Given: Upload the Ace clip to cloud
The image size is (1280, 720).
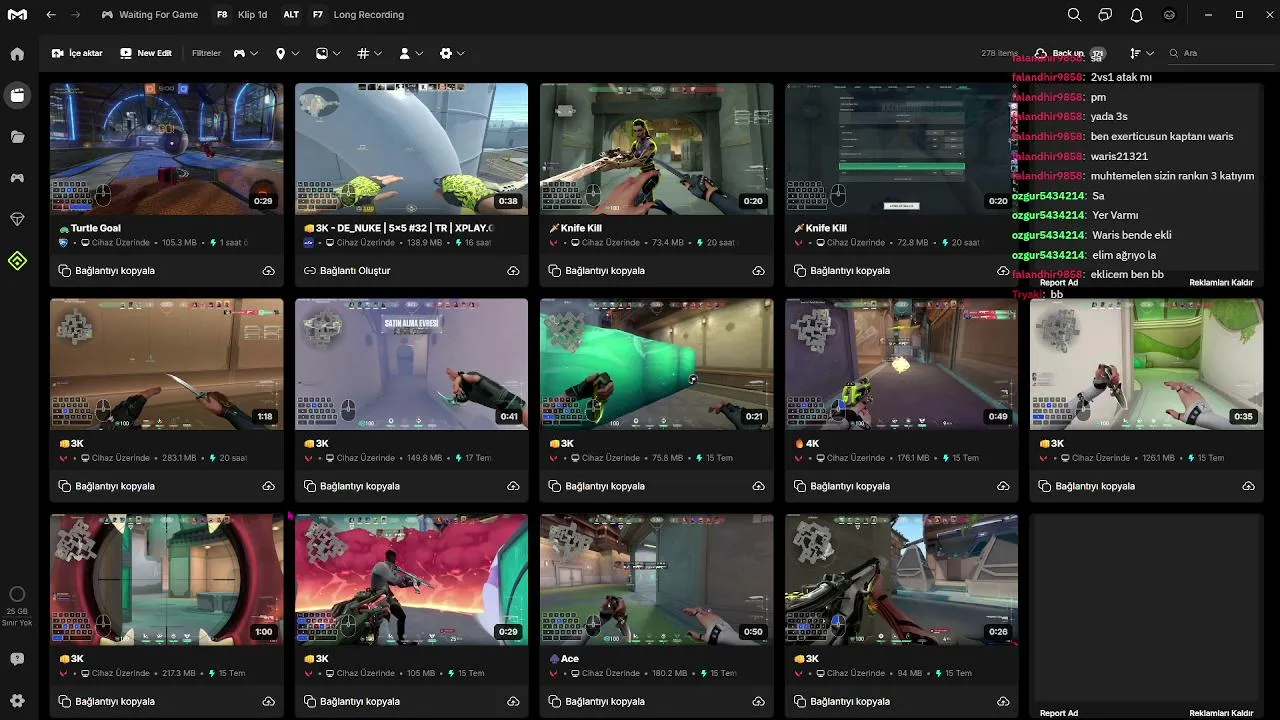Looking at the screenshot, I should (x=758, y=701).
